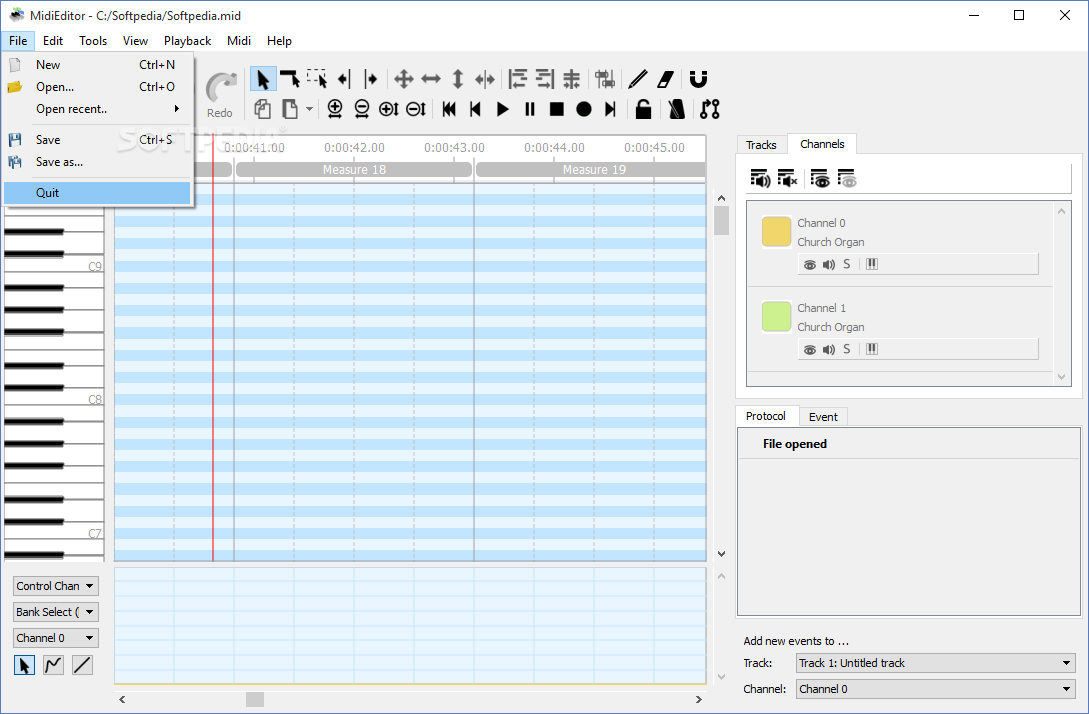Activate the move events all directions tool

click(x=404, y=79)
